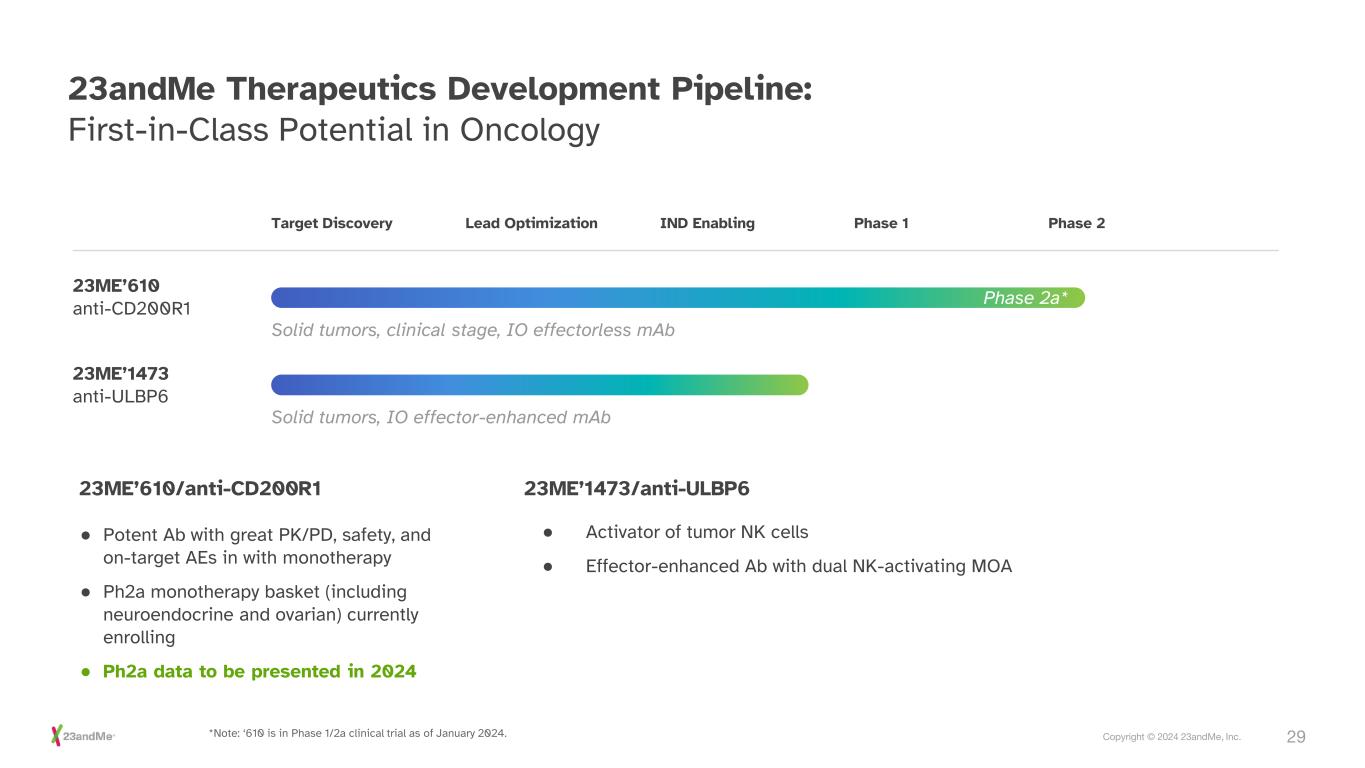Select the Target Discovery column header

tap(331, 223)
